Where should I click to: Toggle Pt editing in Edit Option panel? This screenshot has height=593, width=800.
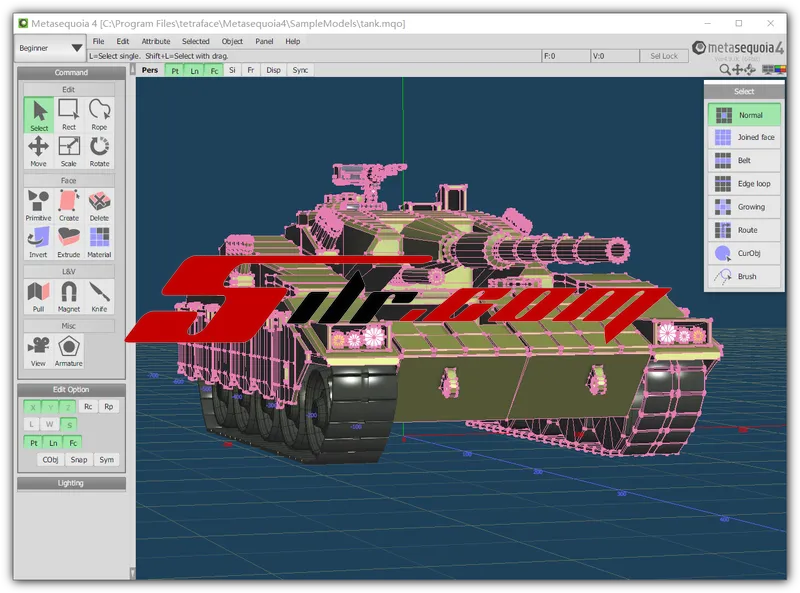(34, 442)
